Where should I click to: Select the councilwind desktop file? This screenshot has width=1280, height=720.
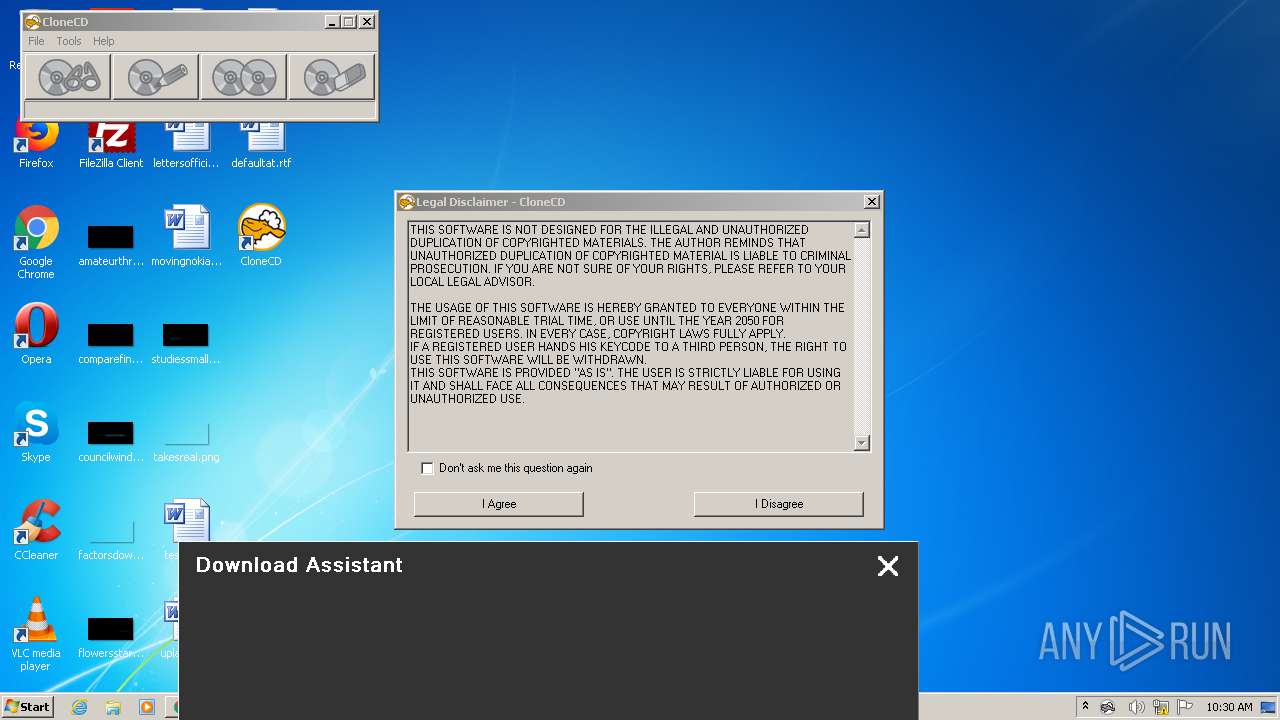pyautogui.click(x=111, y=441)
